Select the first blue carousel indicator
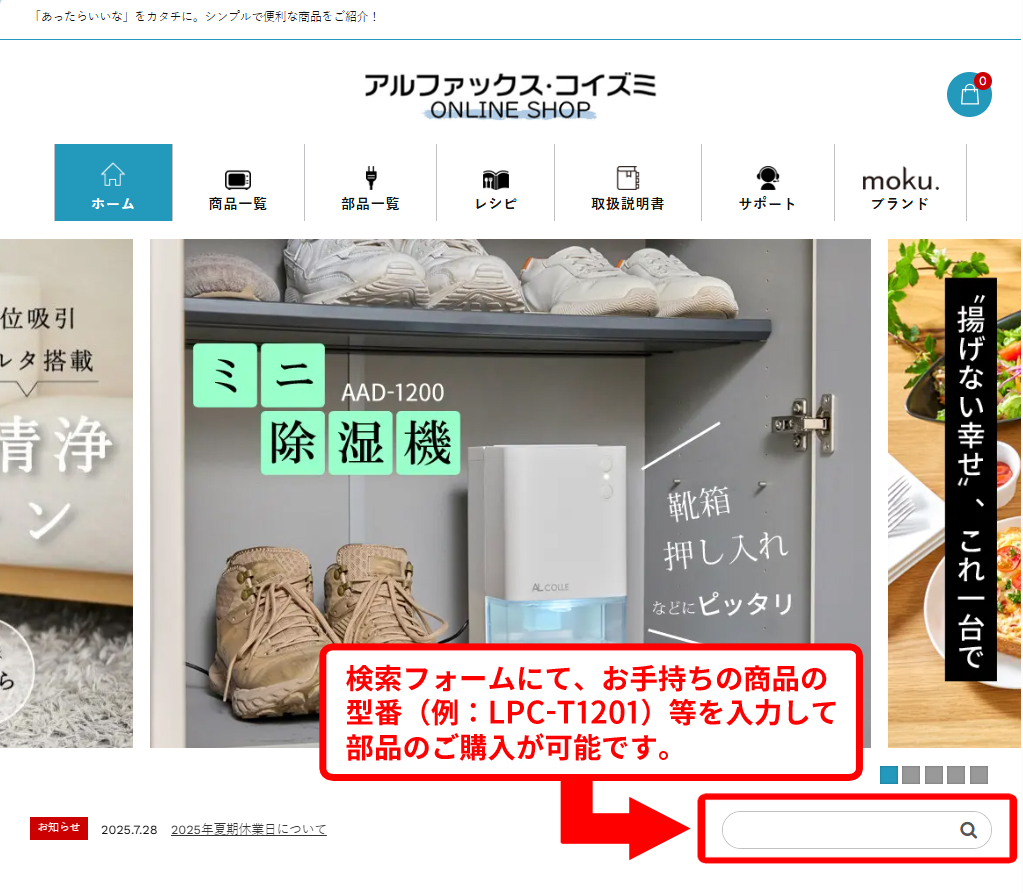The image size is (1023, 893). 888,775
